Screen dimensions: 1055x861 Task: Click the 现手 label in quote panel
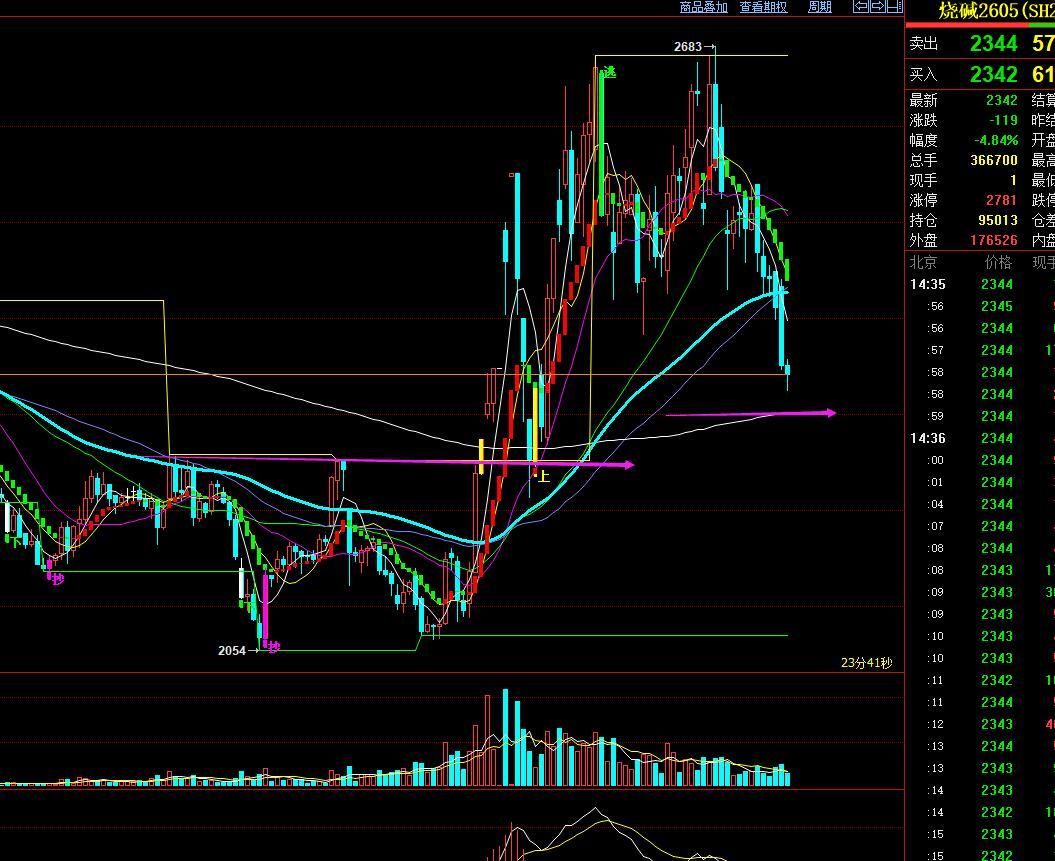click(923, 180)
